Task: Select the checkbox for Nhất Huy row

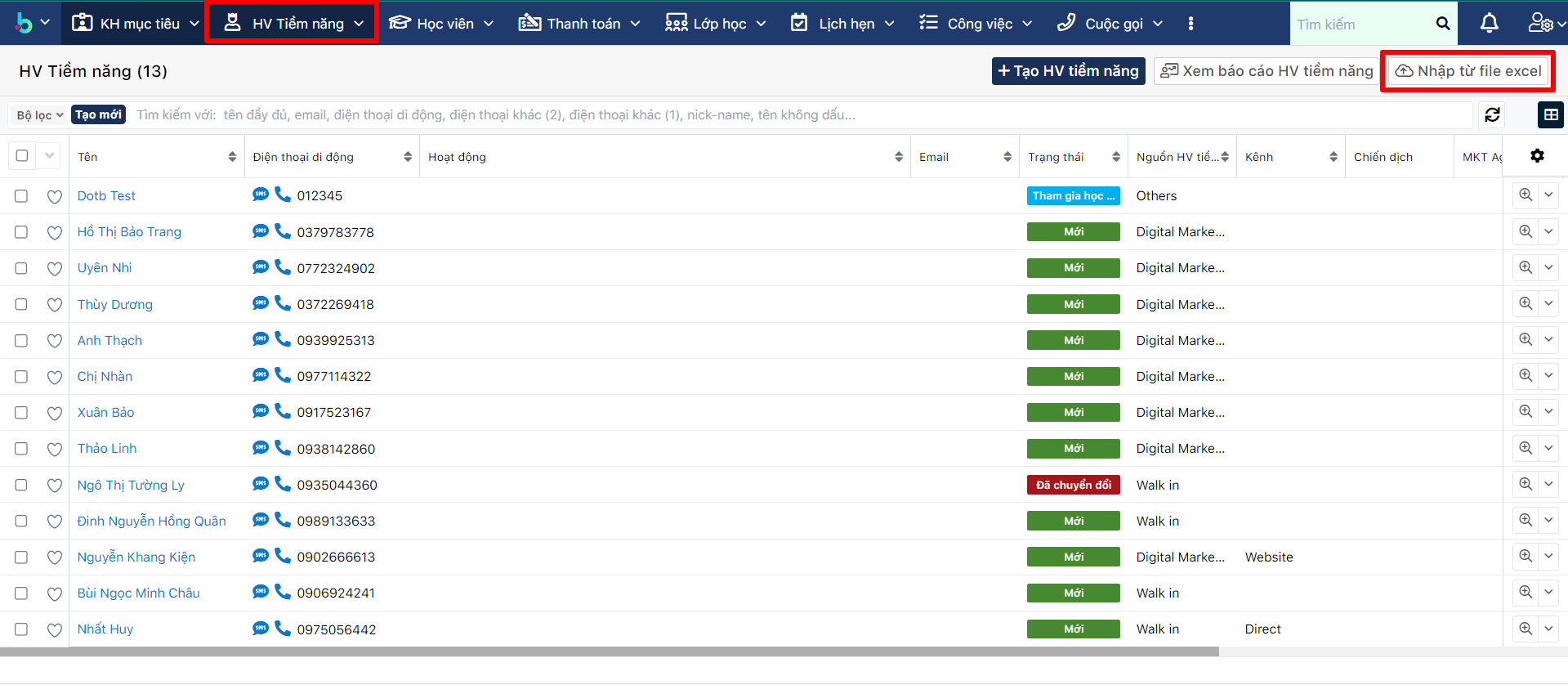Action: [x=21, y=629]
